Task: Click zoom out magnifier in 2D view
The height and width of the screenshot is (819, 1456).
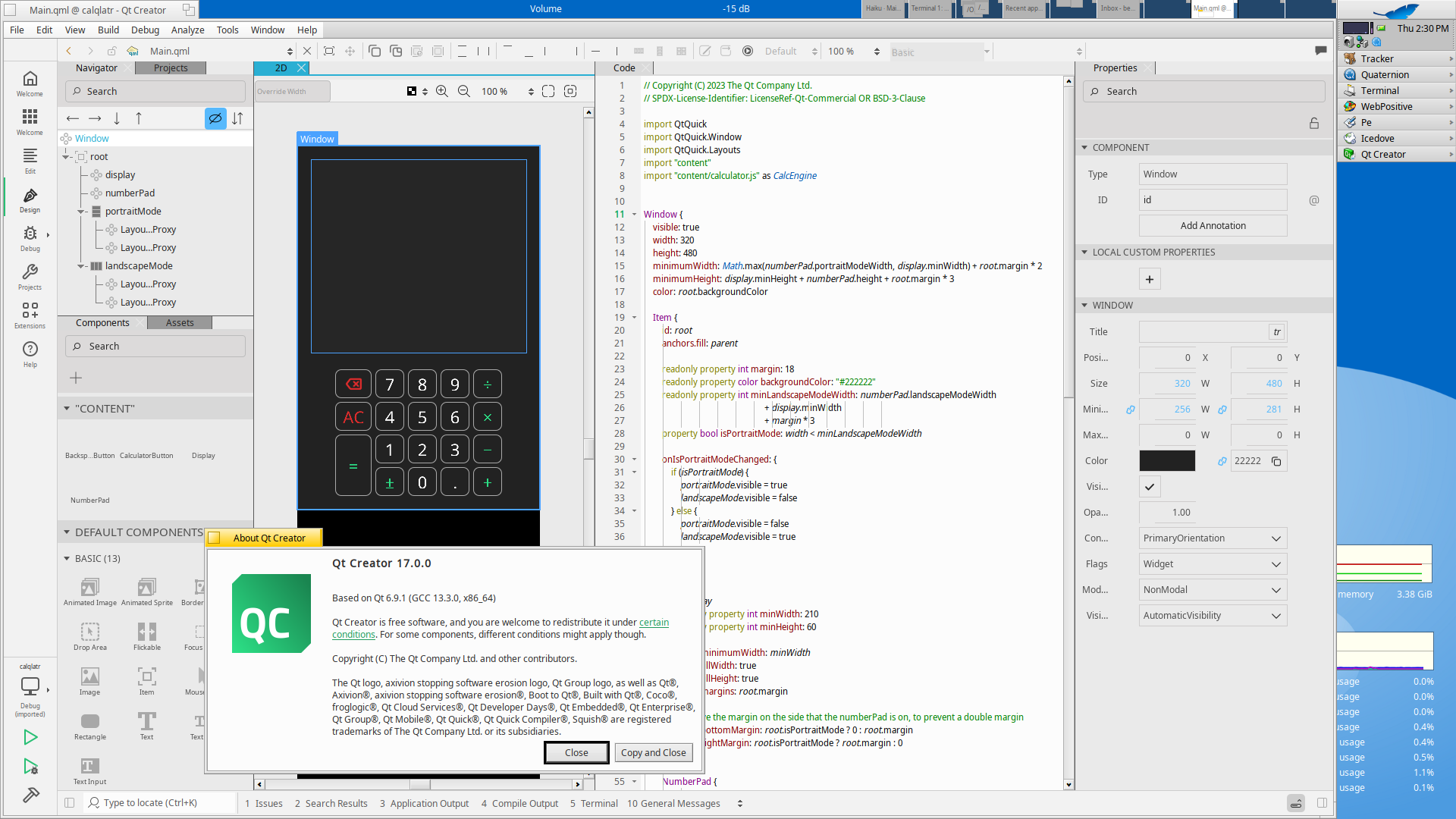Action: 464,91
